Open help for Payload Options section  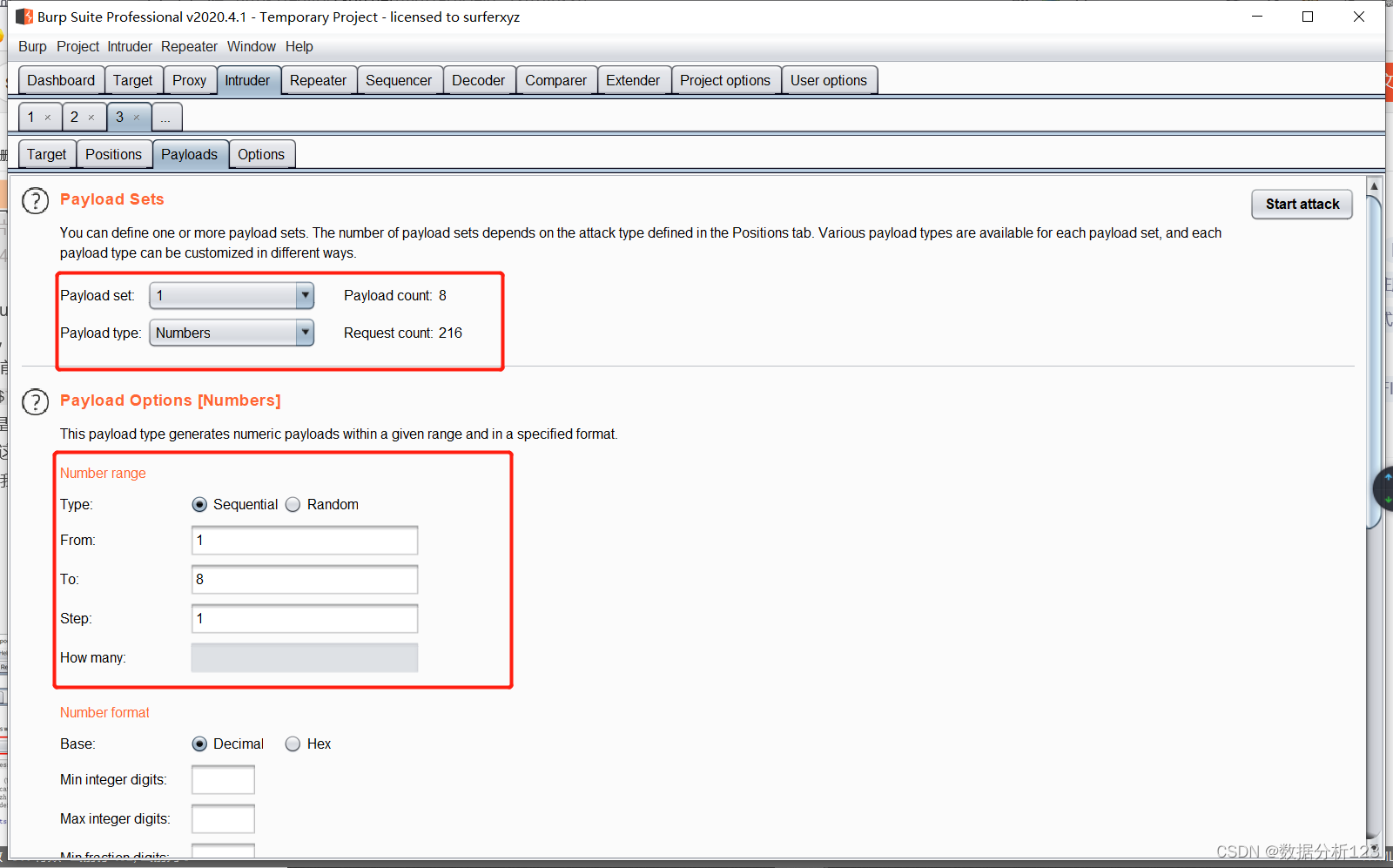pyautogui.click(x=35, y=402)
